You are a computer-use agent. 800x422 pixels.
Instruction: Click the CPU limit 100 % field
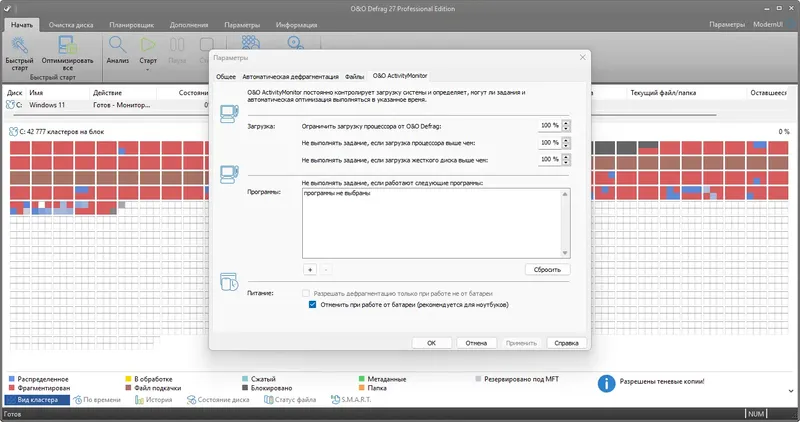click(550, 126)
